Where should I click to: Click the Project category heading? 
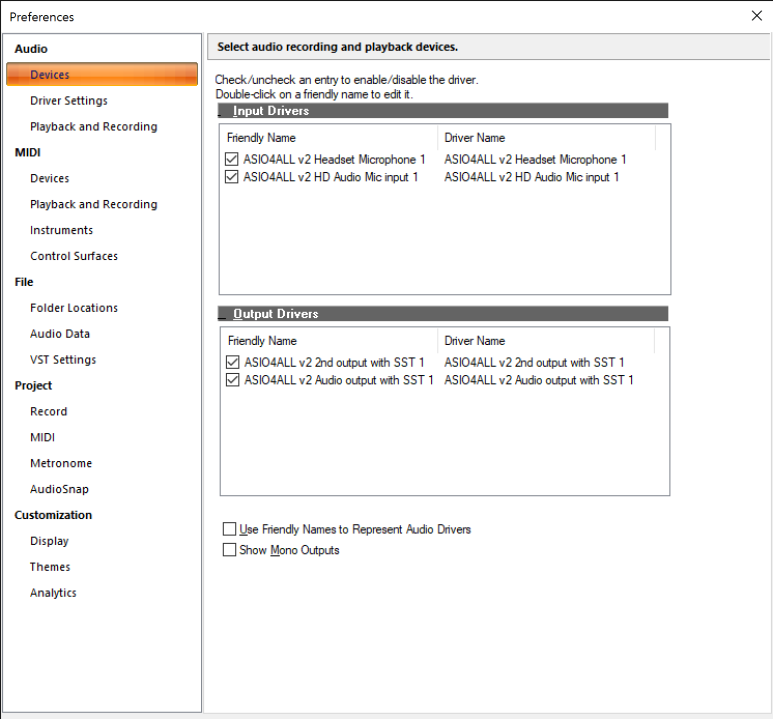33,386
